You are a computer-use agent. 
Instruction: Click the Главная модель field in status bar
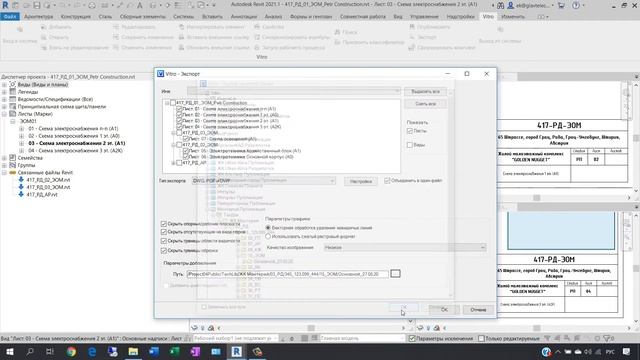[x=362, y=338]
